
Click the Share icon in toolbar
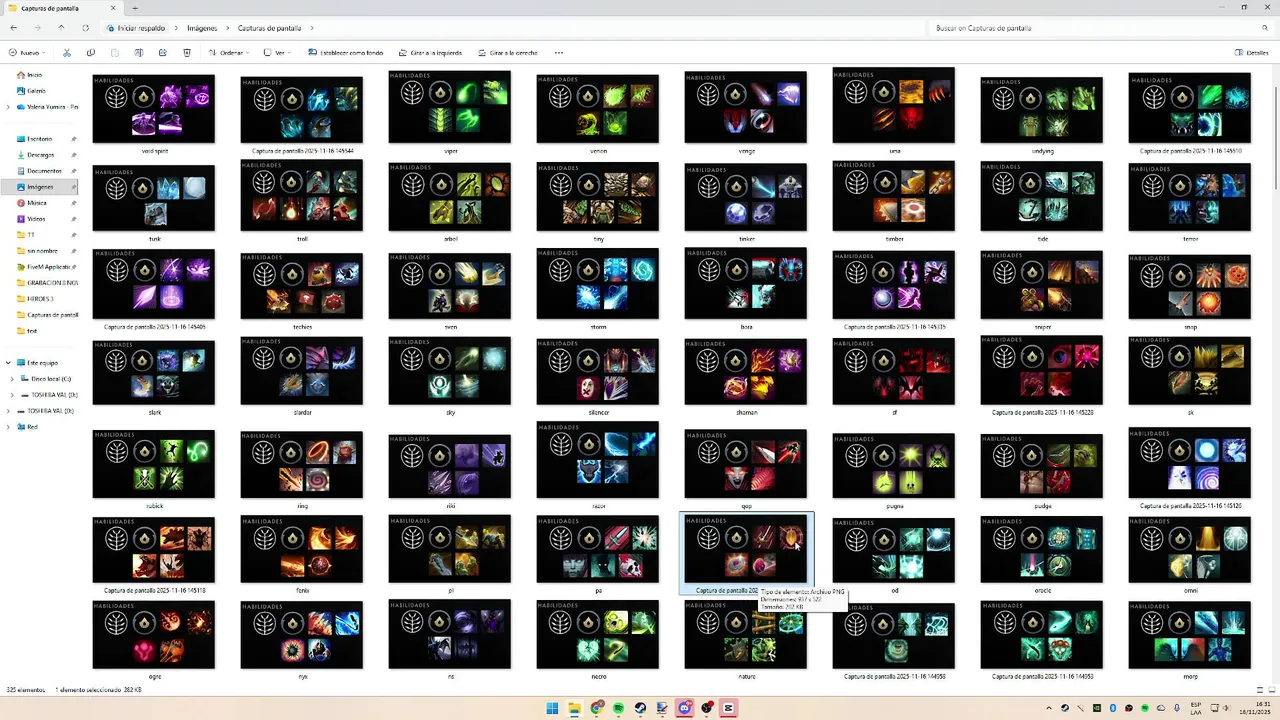pyautogui.click(x=163, y=53)
